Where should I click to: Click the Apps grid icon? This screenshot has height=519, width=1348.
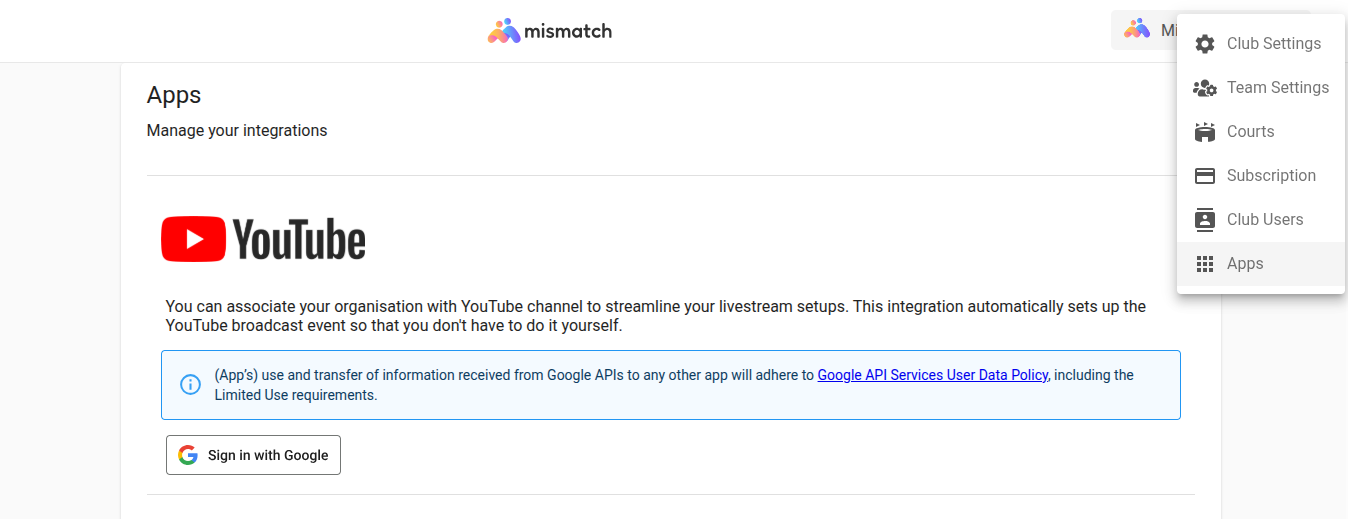(1205, 264)
